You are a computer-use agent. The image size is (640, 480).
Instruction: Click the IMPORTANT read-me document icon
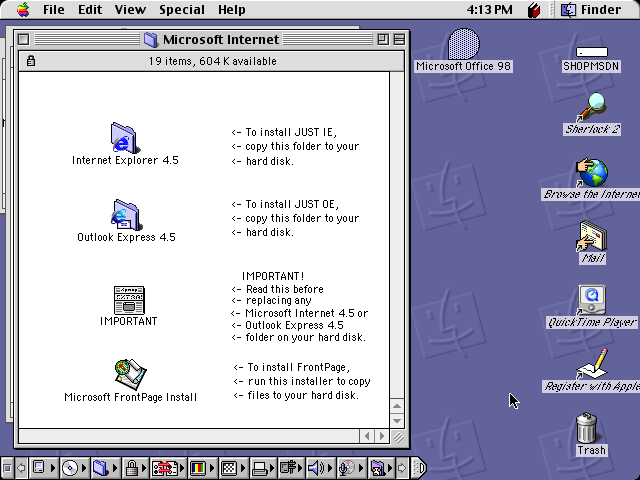[128, 299]
